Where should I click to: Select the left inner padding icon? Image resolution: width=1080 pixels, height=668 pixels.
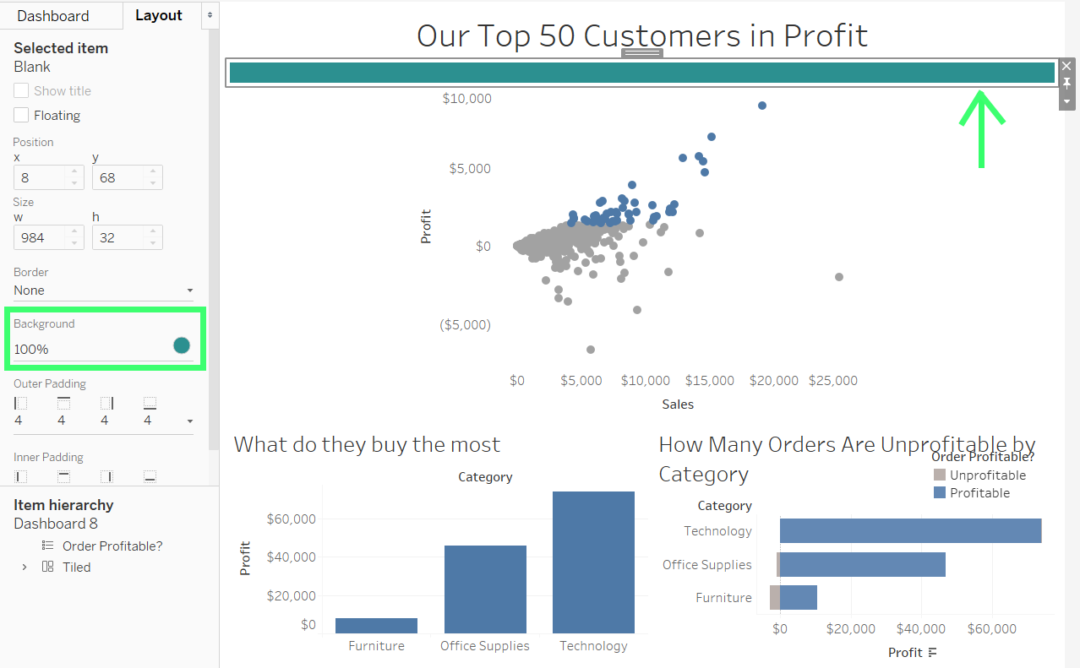[20, 475]
